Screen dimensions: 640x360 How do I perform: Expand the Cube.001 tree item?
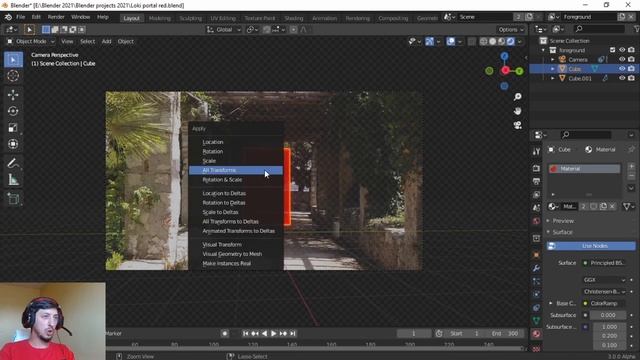(553, 78)
